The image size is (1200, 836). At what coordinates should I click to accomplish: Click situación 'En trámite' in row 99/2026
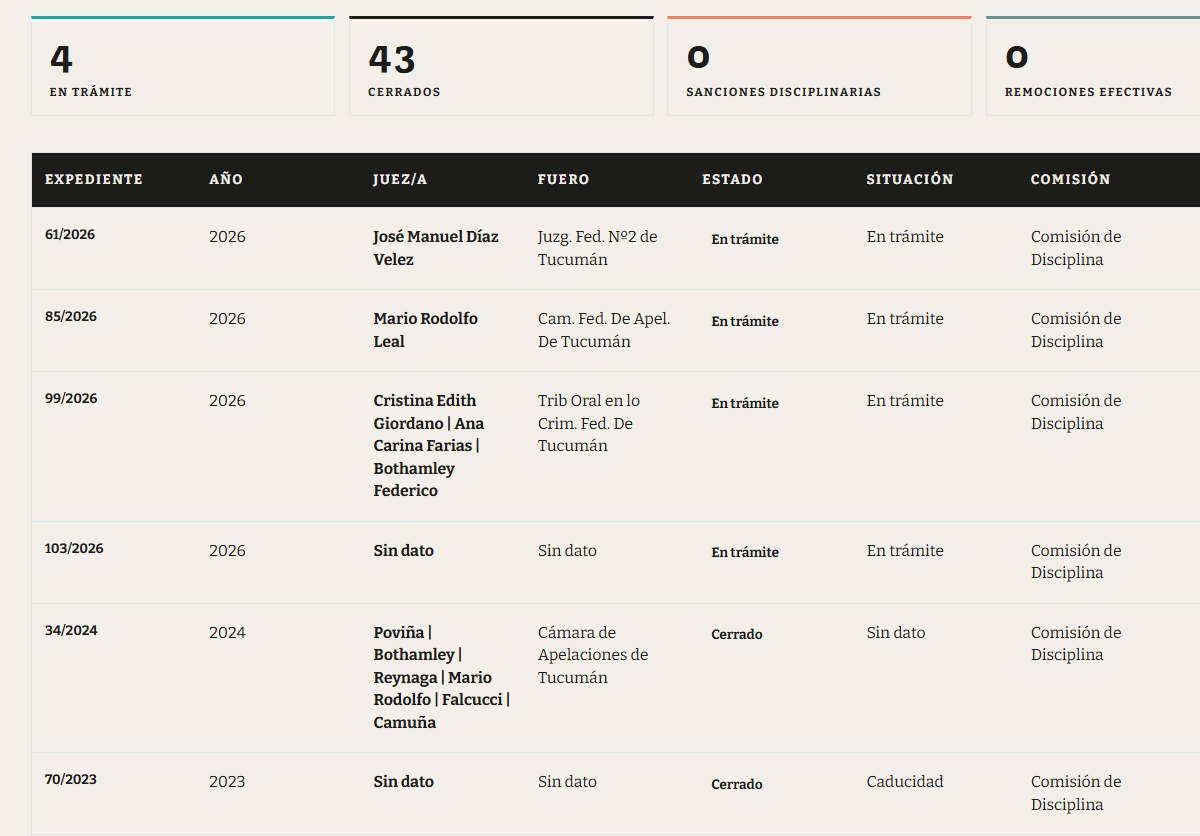point(905,401)
